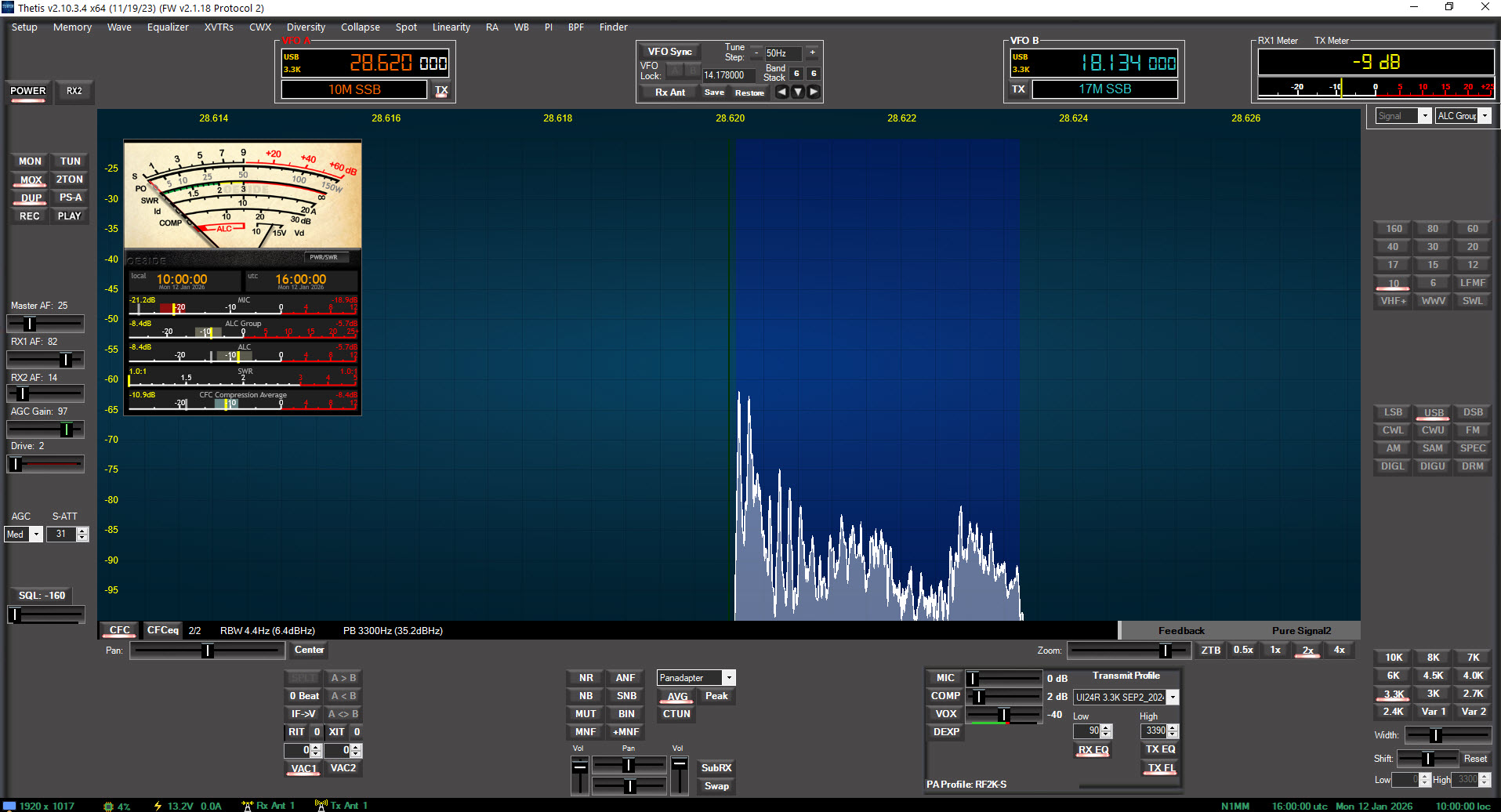The width and height of the screenshot is (1501, 812).
Task: Select the 3.3K filter width
Action: coord(1392,694)
